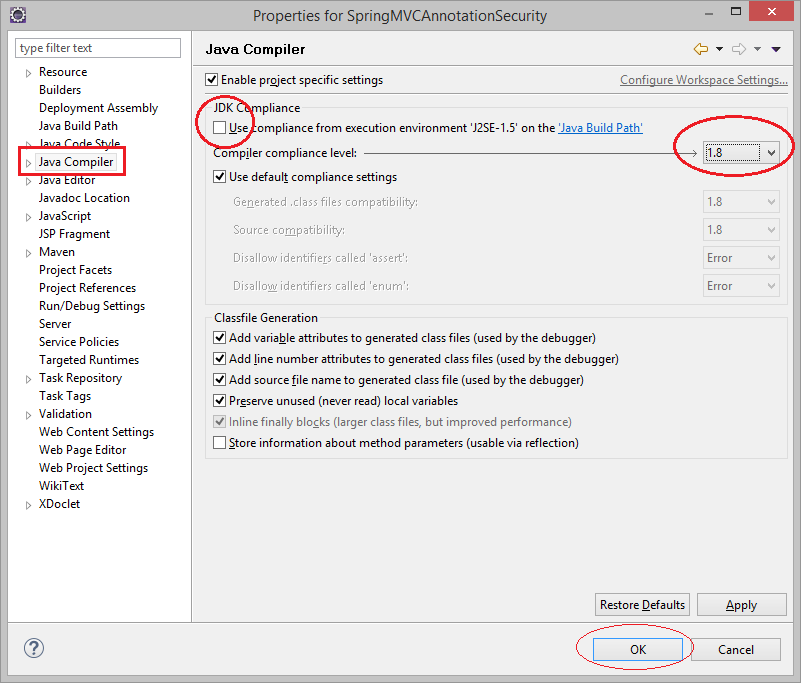This screenshot has height=683, width=801.
Task: Toggle Inline finally blocks checkbox
Action: tap(220, 421)
